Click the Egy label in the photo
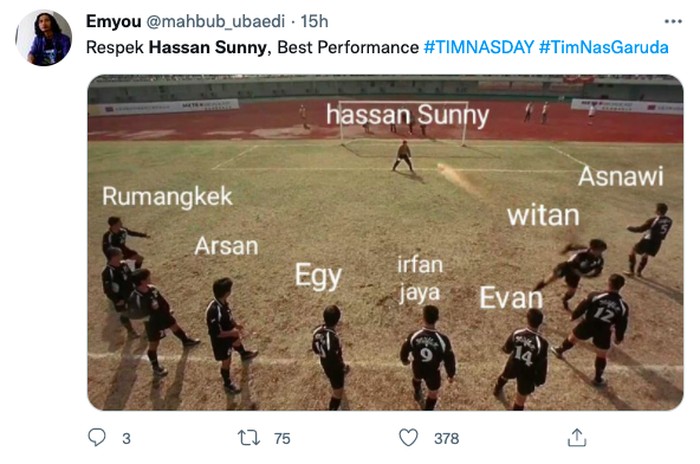Viewport: 700px width, 464px height. [x=318, y=276]
